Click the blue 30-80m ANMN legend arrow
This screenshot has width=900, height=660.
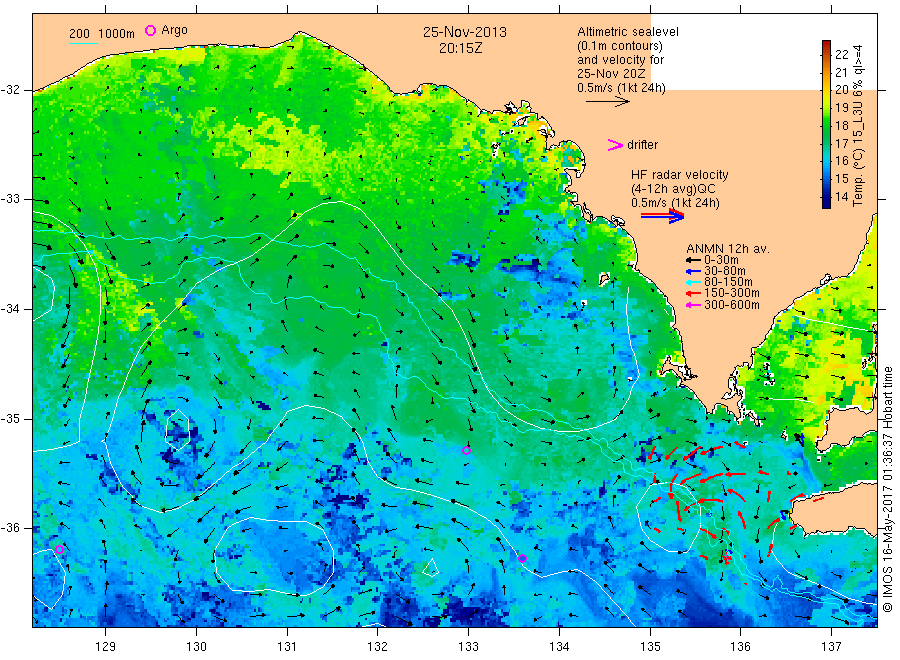[x=693, y=271]
